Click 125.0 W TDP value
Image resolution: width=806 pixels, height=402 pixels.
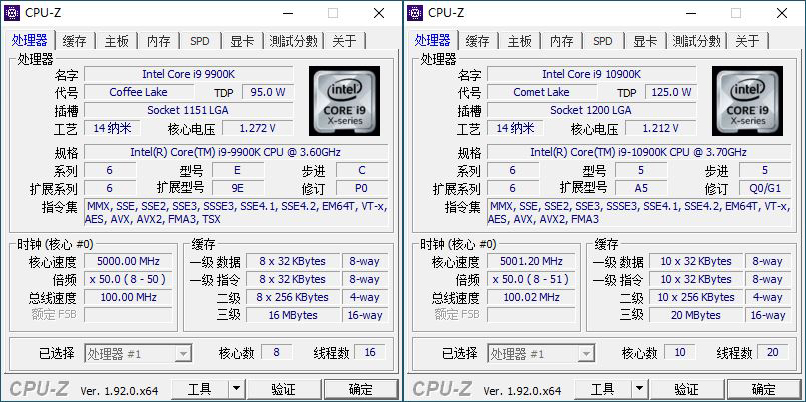(x=671, y=92)
